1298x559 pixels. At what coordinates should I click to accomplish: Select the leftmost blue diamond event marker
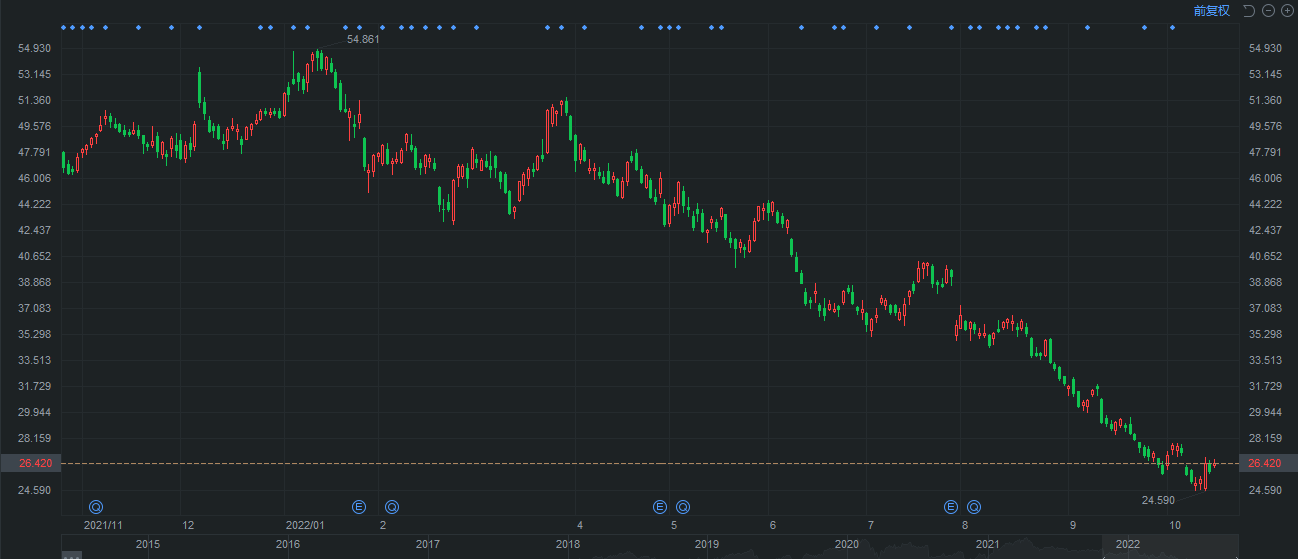(x=63, y=27)
